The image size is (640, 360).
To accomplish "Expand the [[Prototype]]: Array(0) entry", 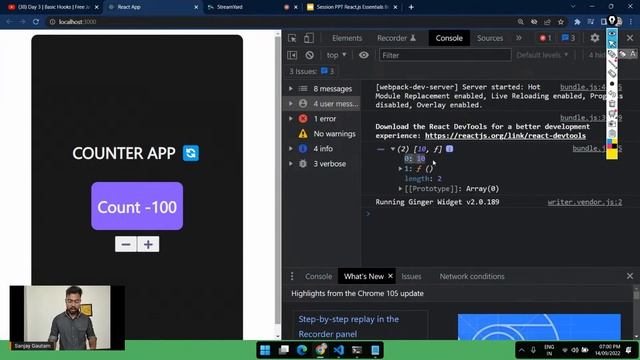I will [x=400, y=189].
